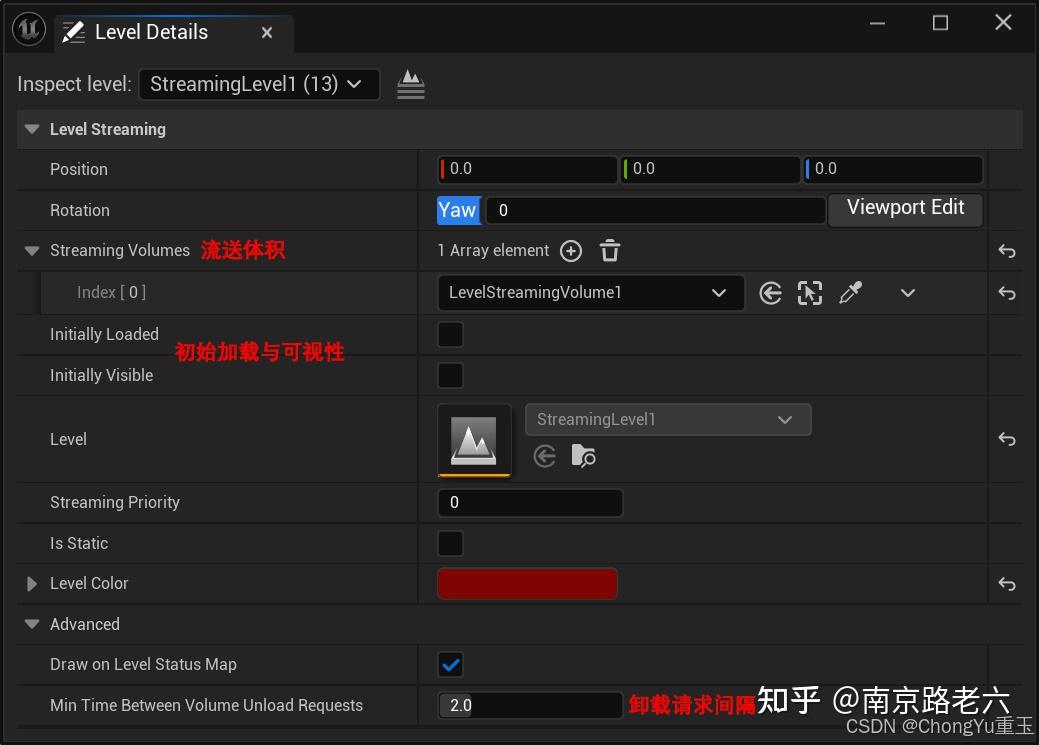This screenshot has height=745, width=1039.
Task: Disable Draw on Level Status Map
Action: tap(449, 664)
